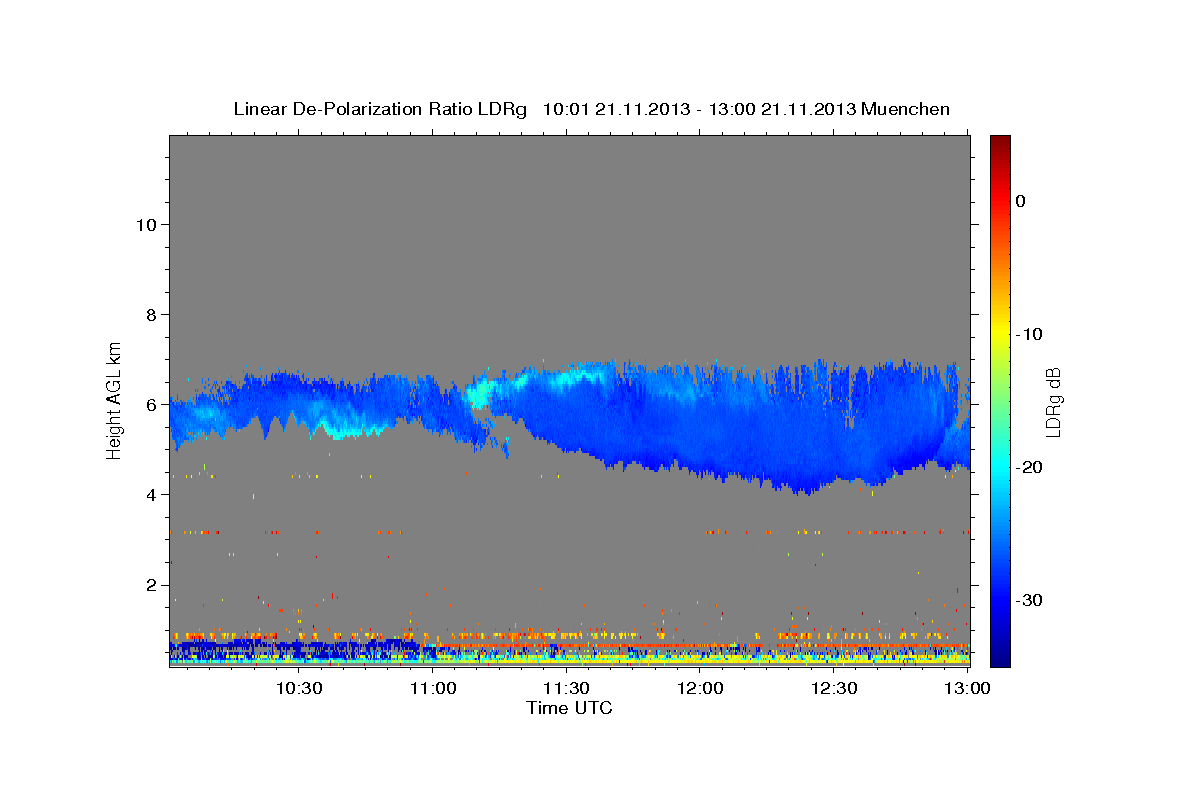Click the '11:30' time tick label
1200x800 pixels.
566,689
